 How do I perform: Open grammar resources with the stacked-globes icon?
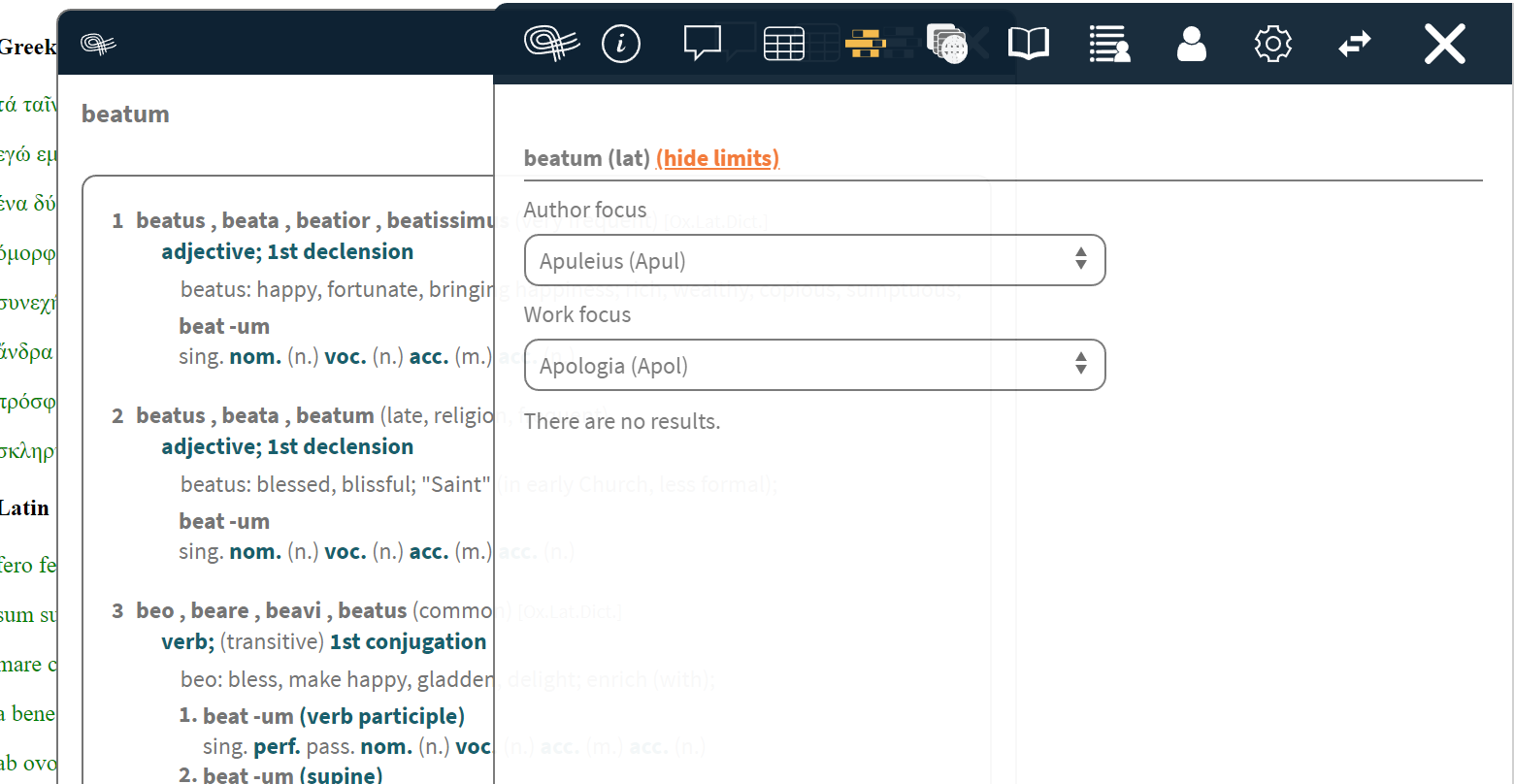click(948, 43)
